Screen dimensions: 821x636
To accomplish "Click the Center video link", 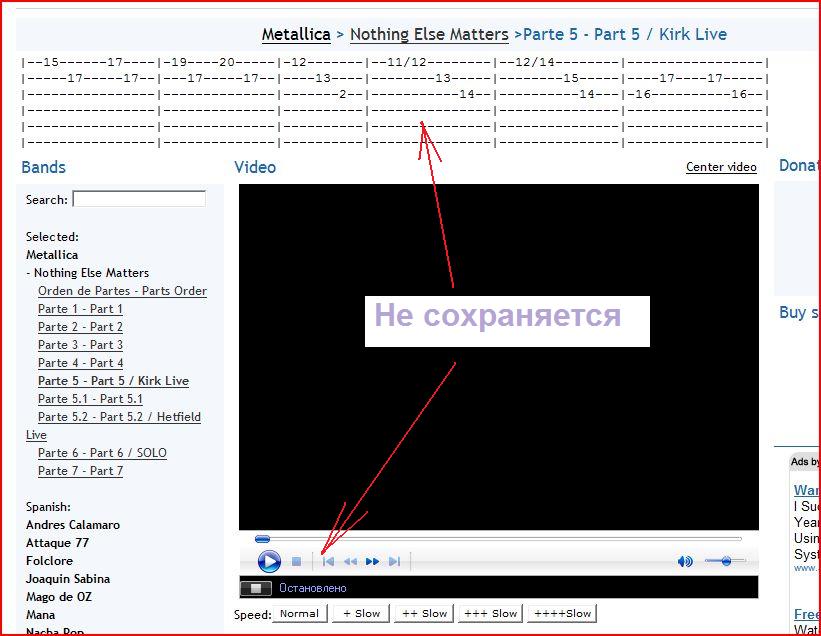I will tap(721, 167).
